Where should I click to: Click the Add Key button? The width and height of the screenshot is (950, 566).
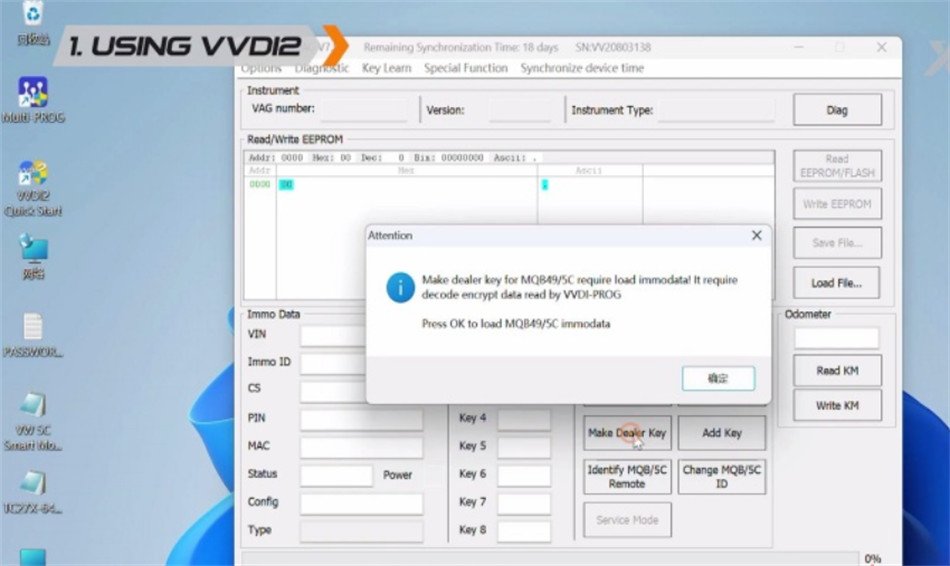click(721, 433)
